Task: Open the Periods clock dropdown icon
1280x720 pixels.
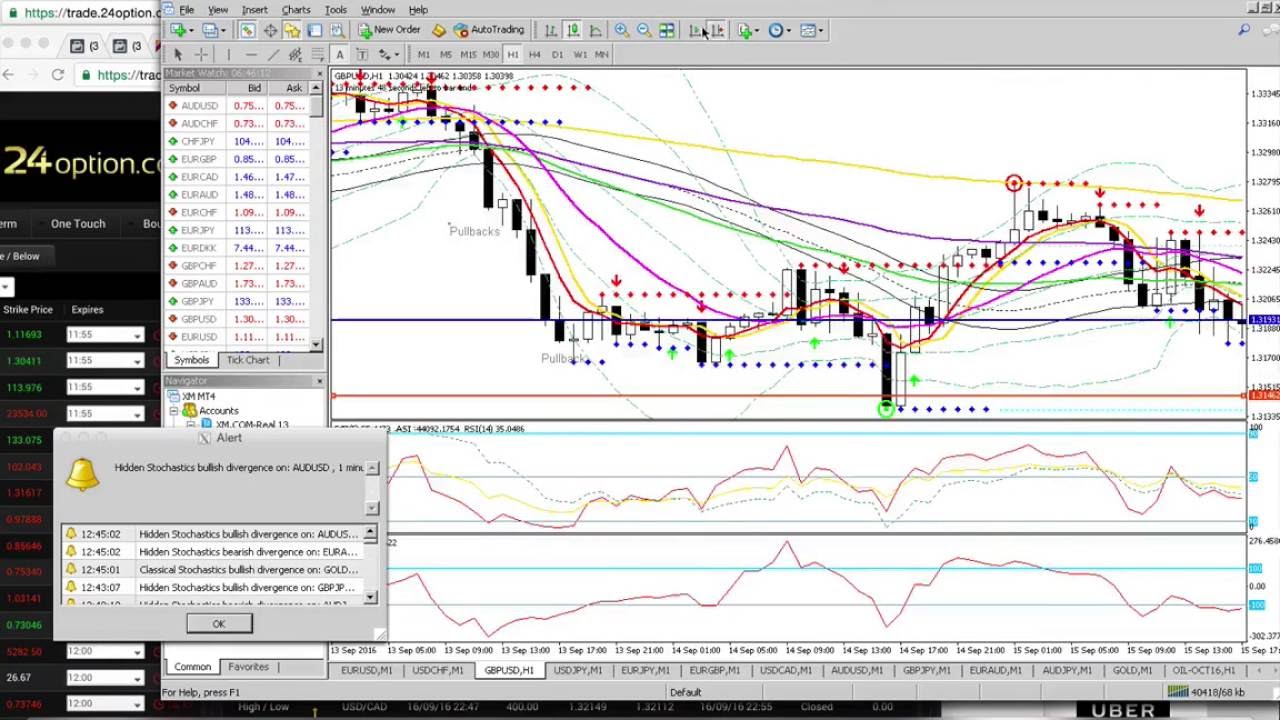Action: [779, 30]
